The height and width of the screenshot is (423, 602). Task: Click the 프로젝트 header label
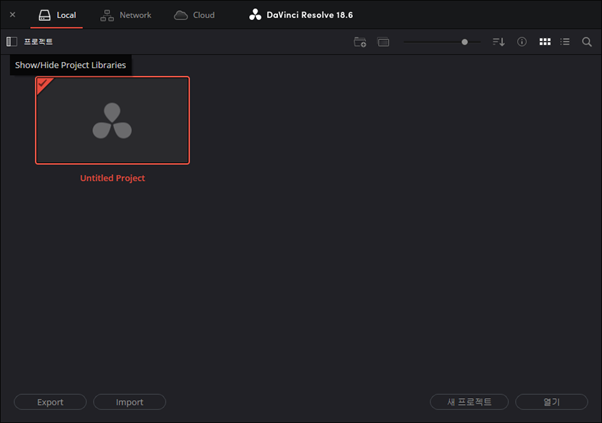point(38,41)
